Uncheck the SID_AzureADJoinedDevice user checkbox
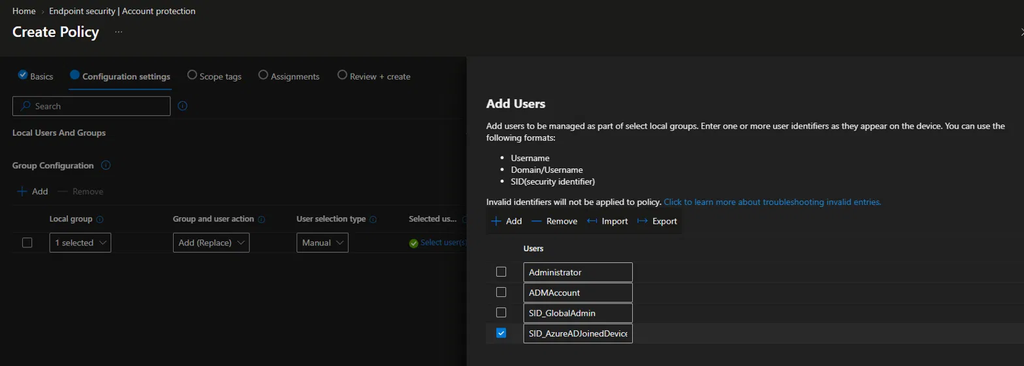Viewport: 1024px width, 366px height. (x=501, y=333)
